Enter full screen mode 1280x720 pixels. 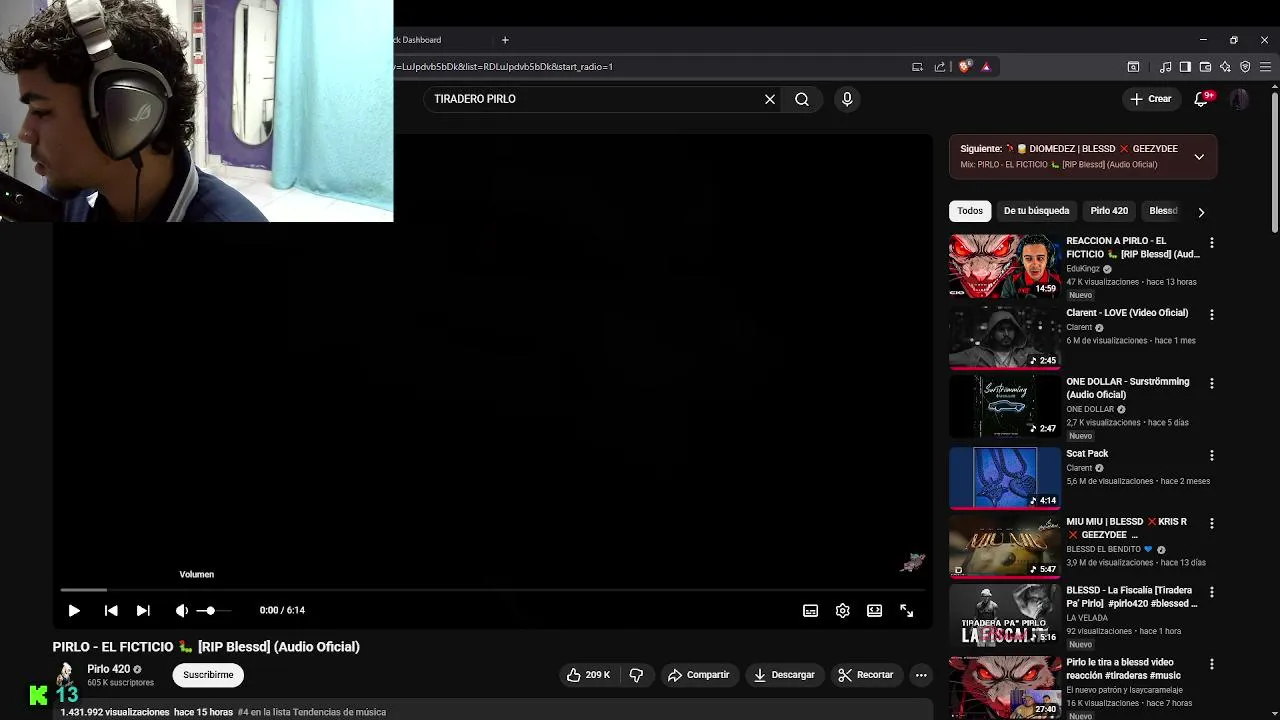907,610
